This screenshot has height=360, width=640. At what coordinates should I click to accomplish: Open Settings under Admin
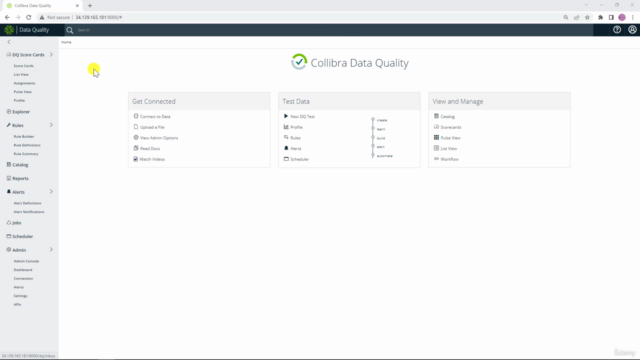tap(20, 296)
